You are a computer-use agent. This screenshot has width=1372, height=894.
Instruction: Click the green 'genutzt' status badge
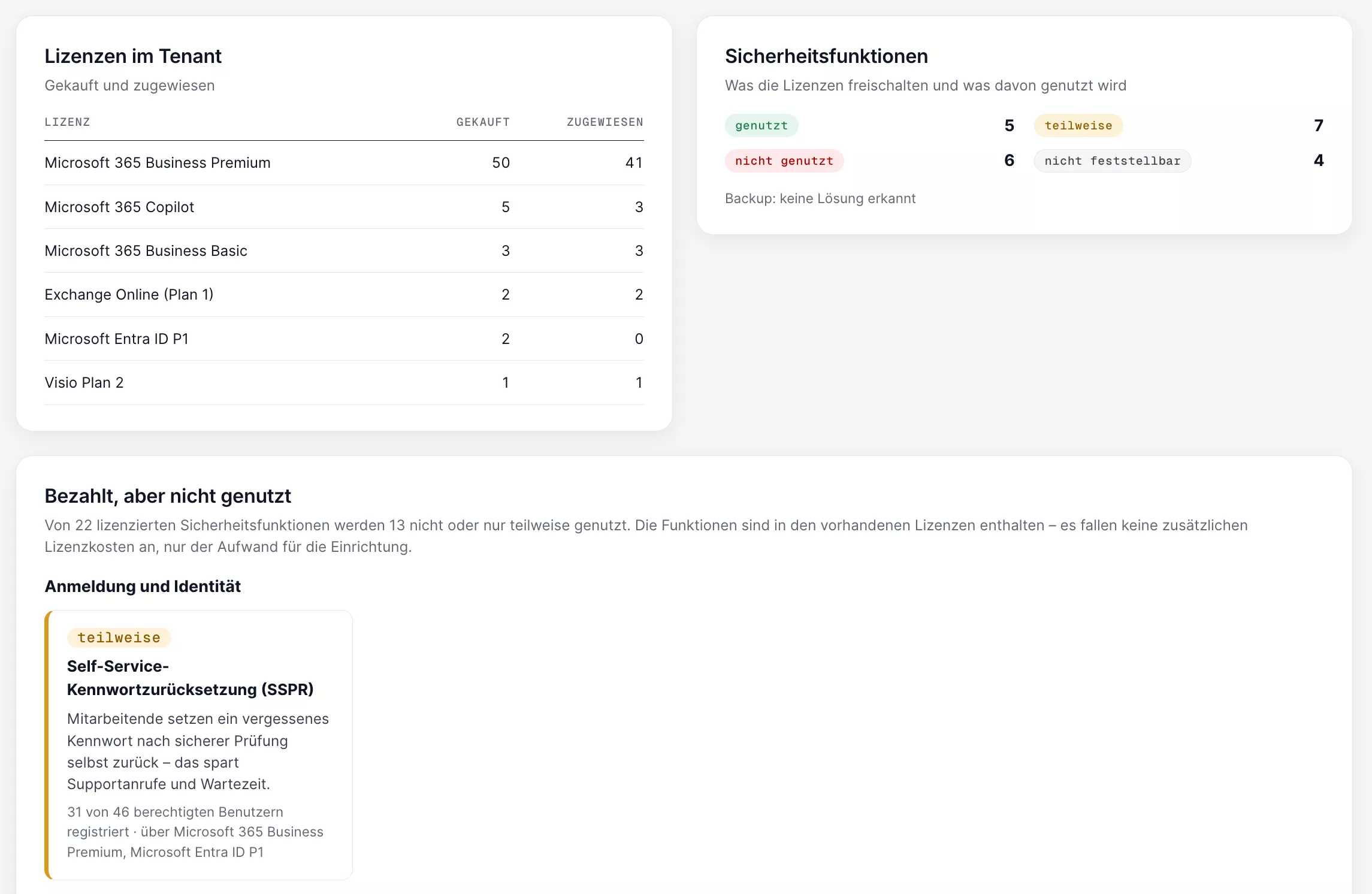tap(761, 126)
